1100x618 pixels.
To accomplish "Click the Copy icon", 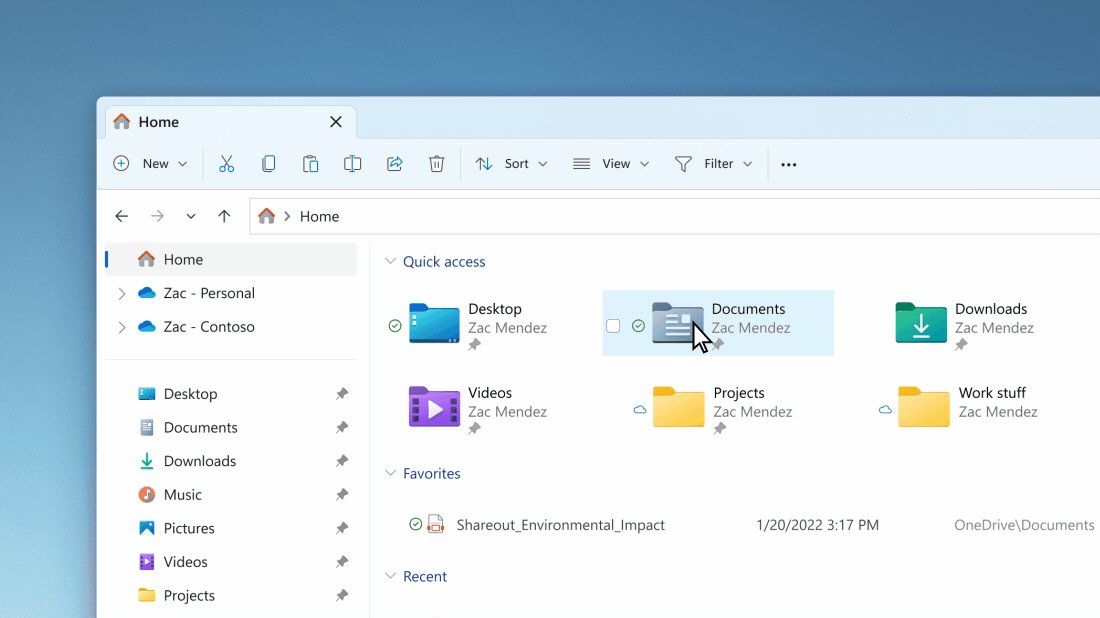I will (268, 163).
